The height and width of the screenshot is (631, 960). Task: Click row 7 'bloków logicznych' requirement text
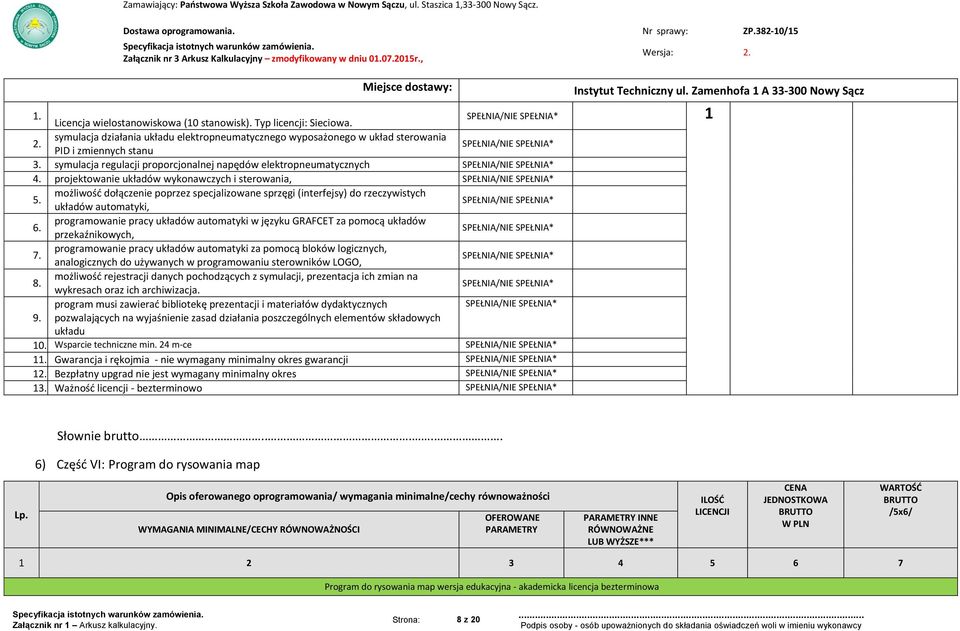[x=220, y=255]
